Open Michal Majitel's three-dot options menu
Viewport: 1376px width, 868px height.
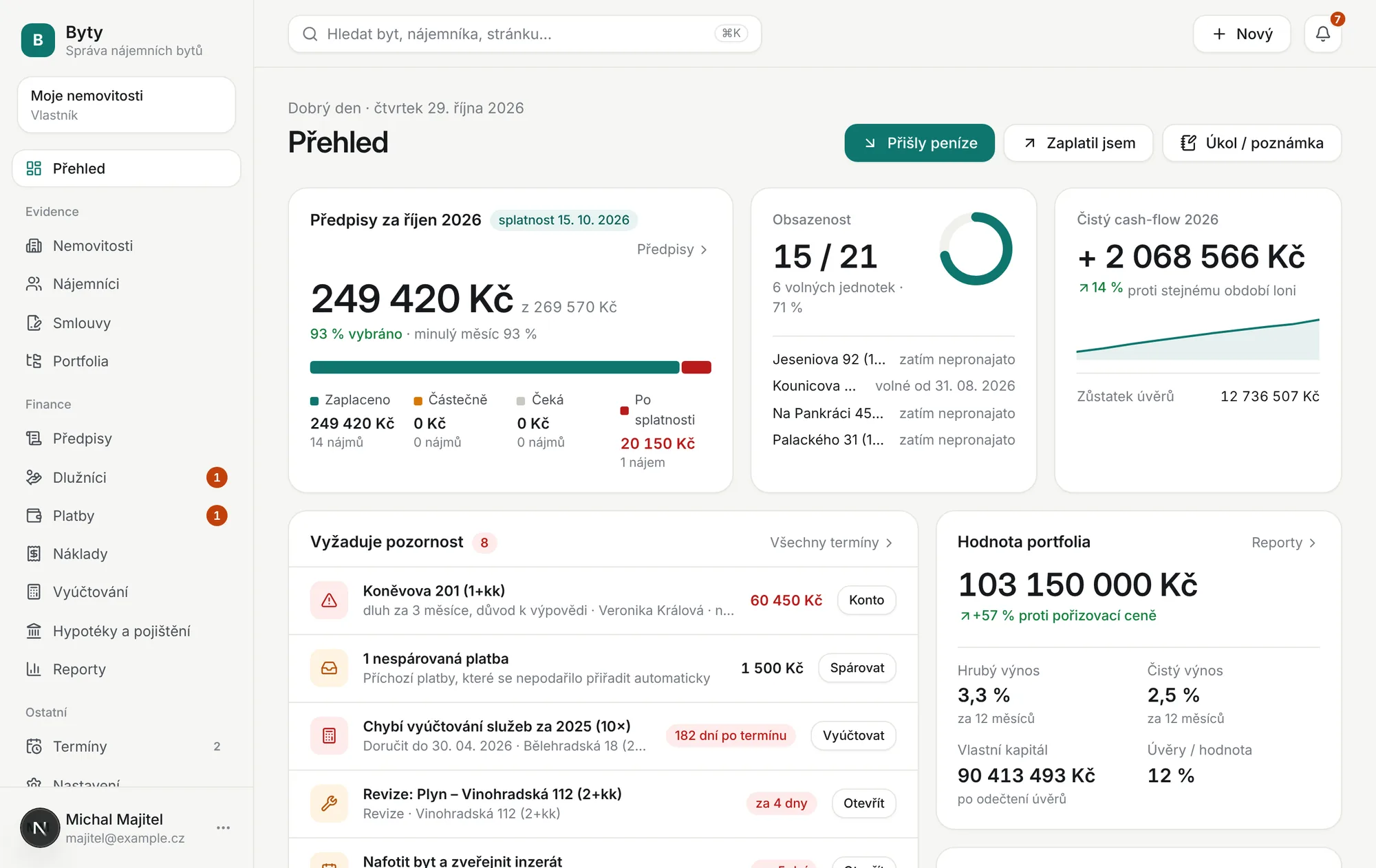coord(223,827)
